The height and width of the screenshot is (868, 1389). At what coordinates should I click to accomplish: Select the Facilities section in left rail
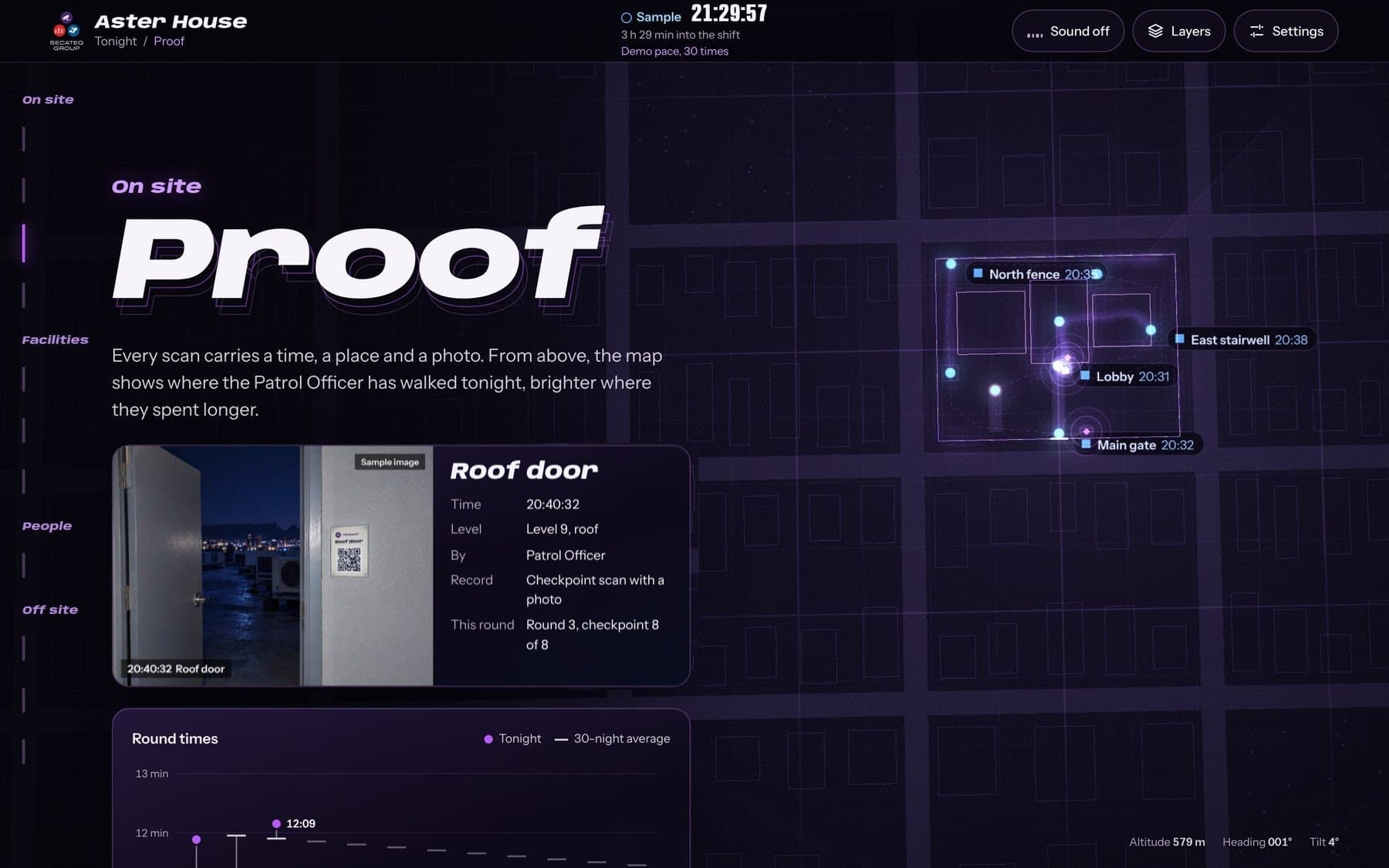point(55,339)
